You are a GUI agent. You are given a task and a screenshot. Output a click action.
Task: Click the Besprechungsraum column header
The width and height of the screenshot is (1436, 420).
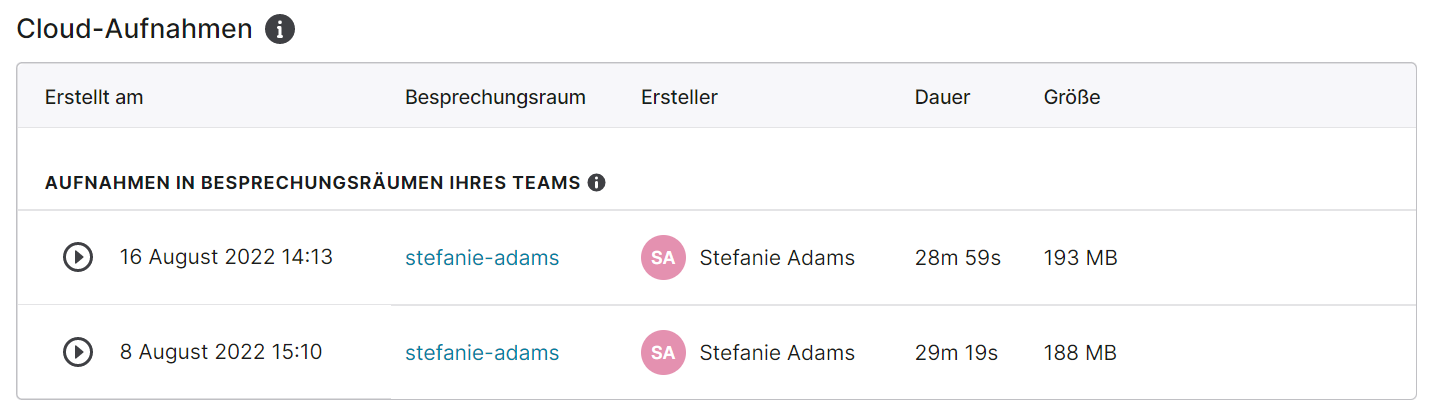496,97
